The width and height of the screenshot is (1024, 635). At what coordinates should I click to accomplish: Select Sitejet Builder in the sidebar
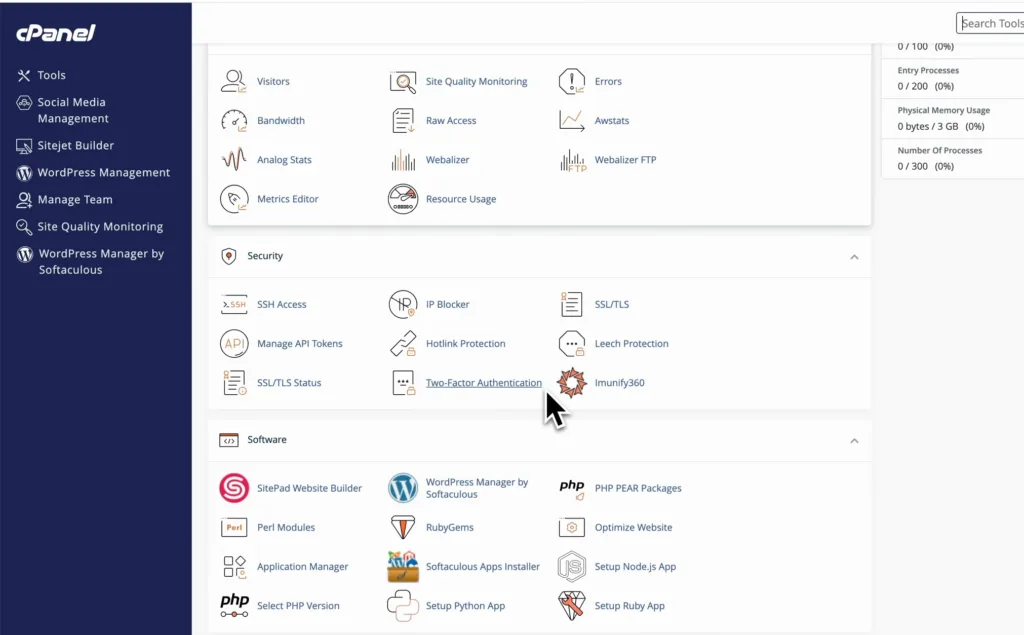(x=65, y=146)
